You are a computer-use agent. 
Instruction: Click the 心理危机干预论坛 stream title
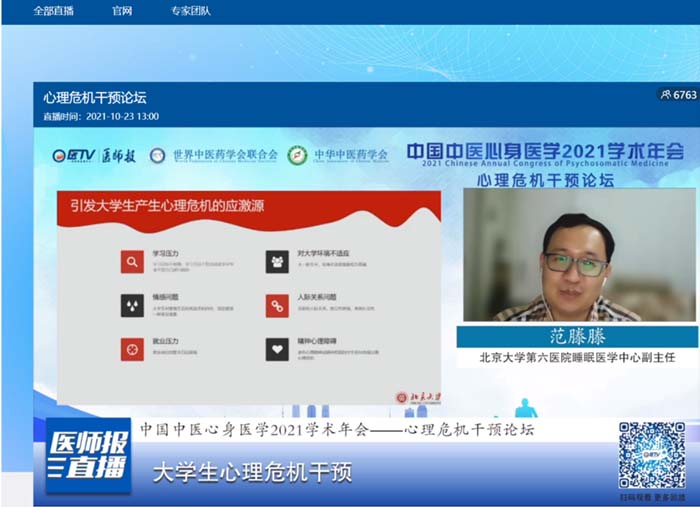click(95, 98)
